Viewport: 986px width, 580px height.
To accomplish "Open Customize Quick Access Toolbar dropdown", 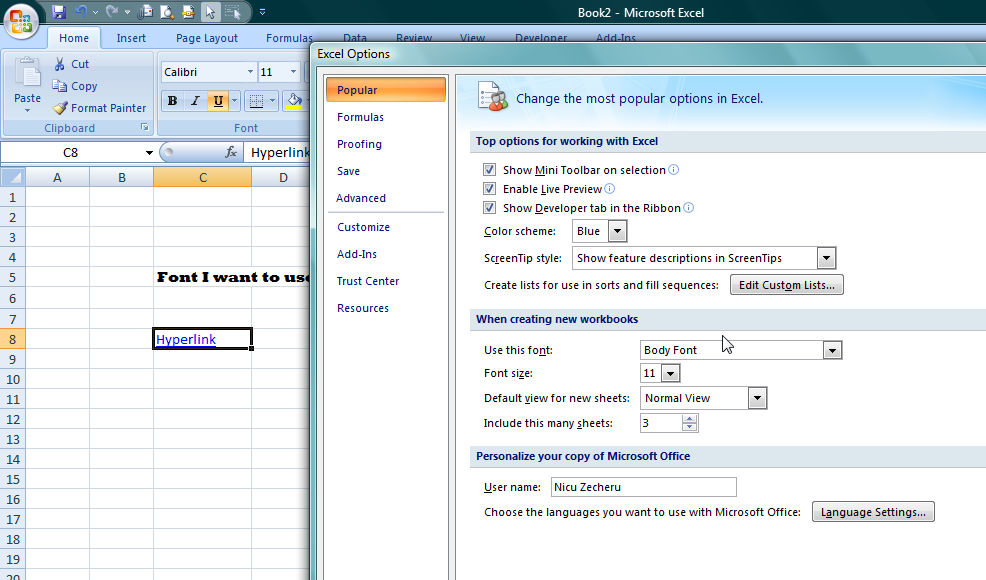I will point(262,12).
